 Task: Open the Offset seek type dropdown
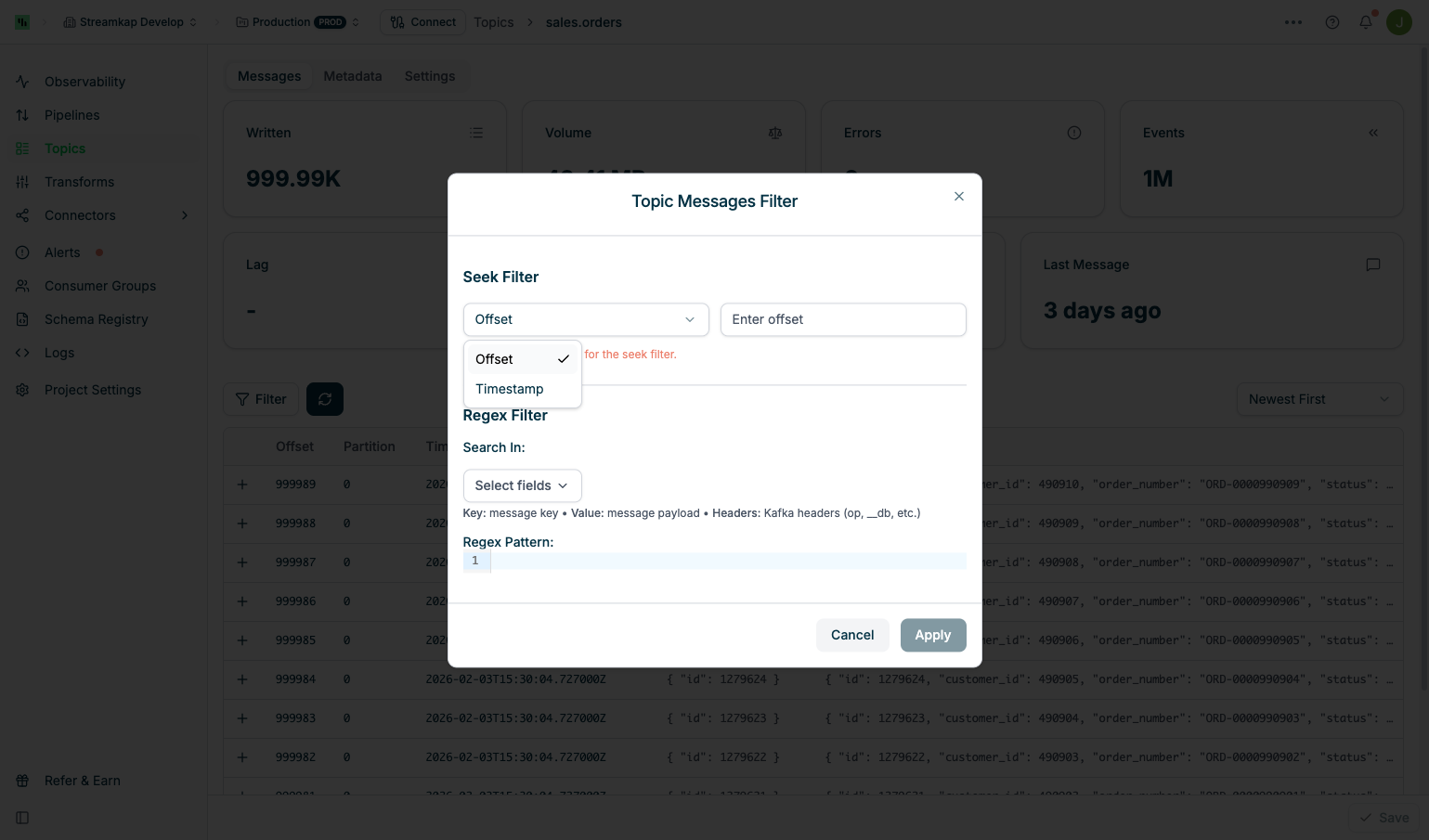pos(586,319)
